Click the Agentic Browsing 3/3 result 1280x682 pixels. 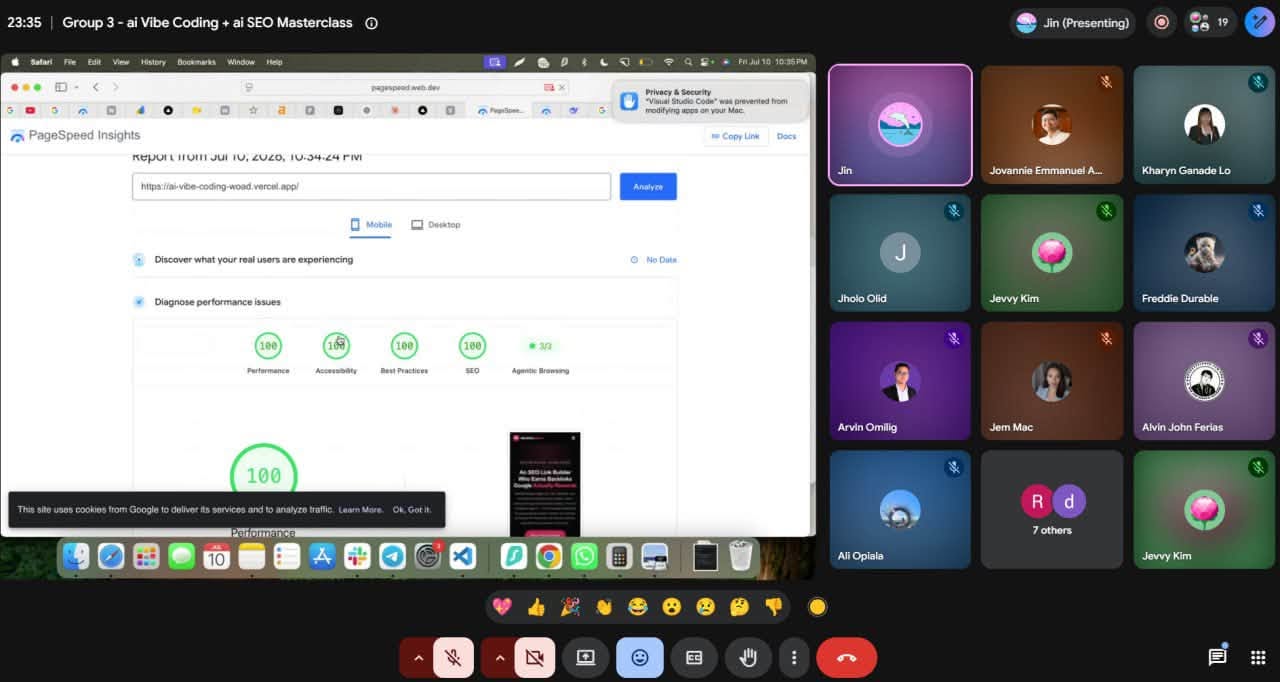pos(540,346)
